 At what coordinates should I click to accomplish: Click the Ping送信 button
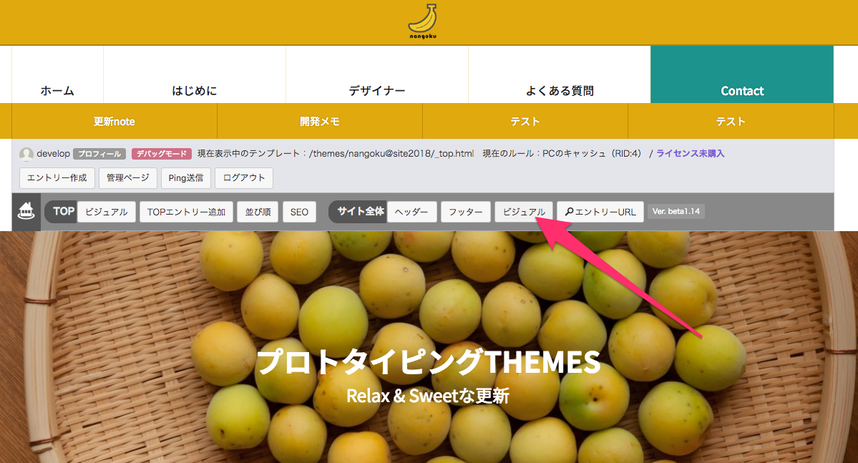(185, 178)
